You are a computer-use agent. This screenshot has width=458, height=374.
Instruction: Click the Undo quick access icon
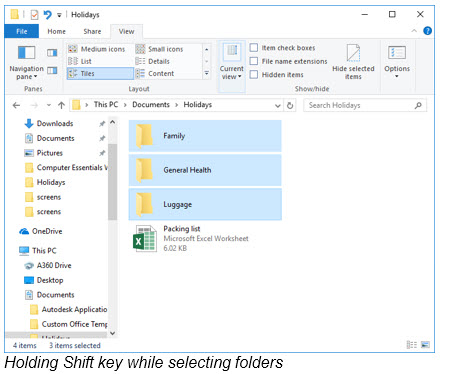(48, 15)
